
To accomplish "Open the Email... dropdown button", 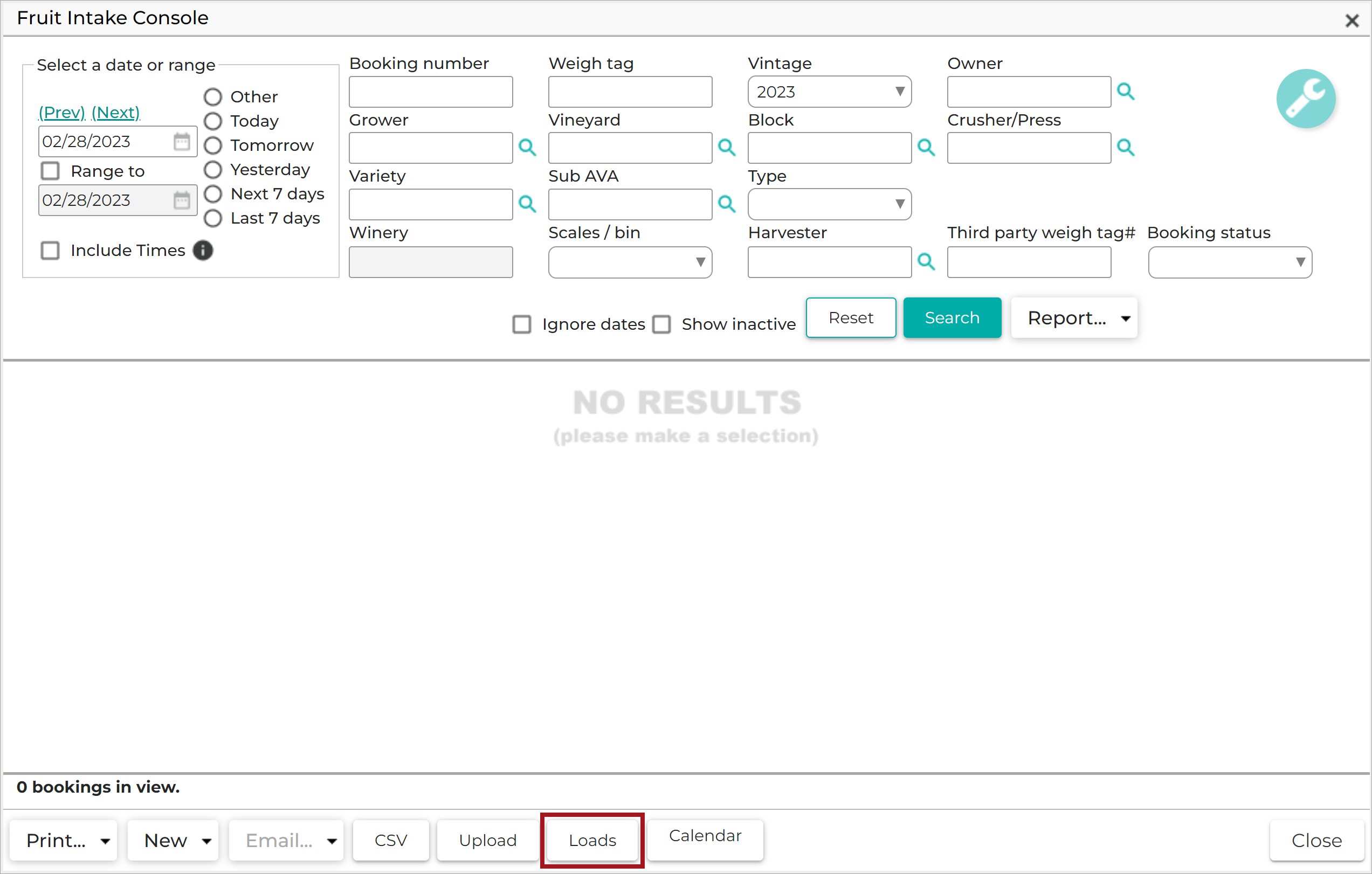I will 286,841.
